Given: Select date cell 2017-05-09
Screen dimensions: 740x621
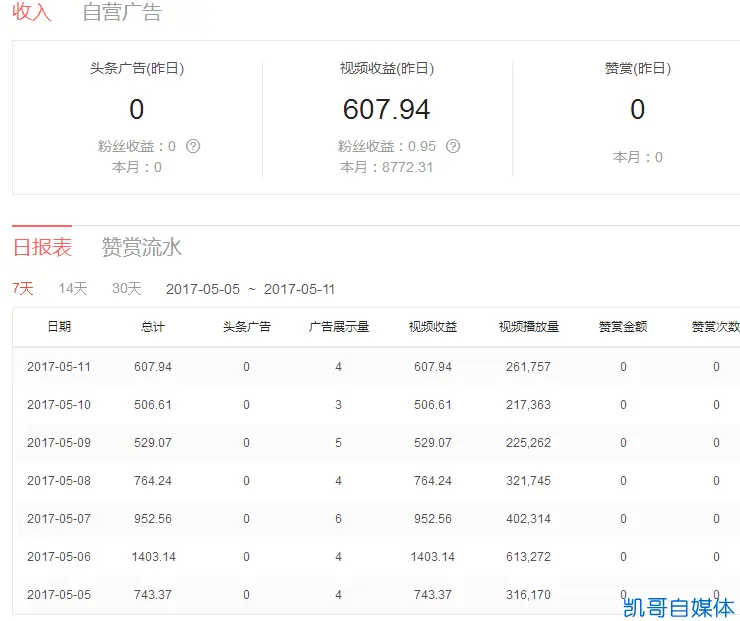Looking at the screenshot, I should (x=59, y=443).
